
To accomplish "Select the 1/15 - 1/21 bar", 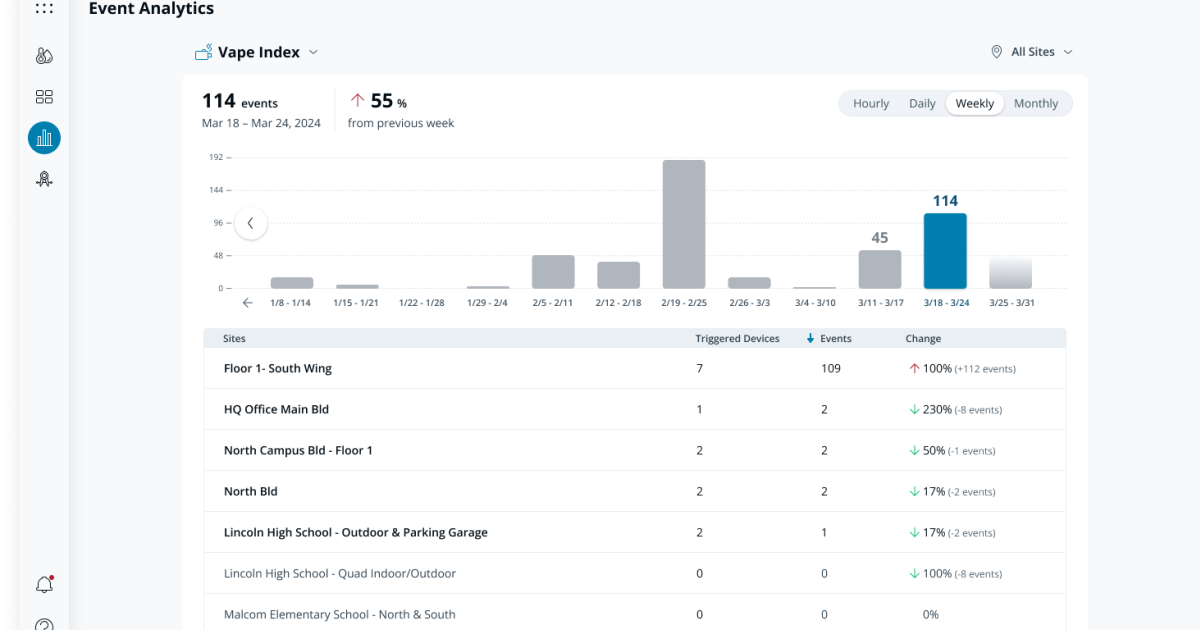I will 357,287.
